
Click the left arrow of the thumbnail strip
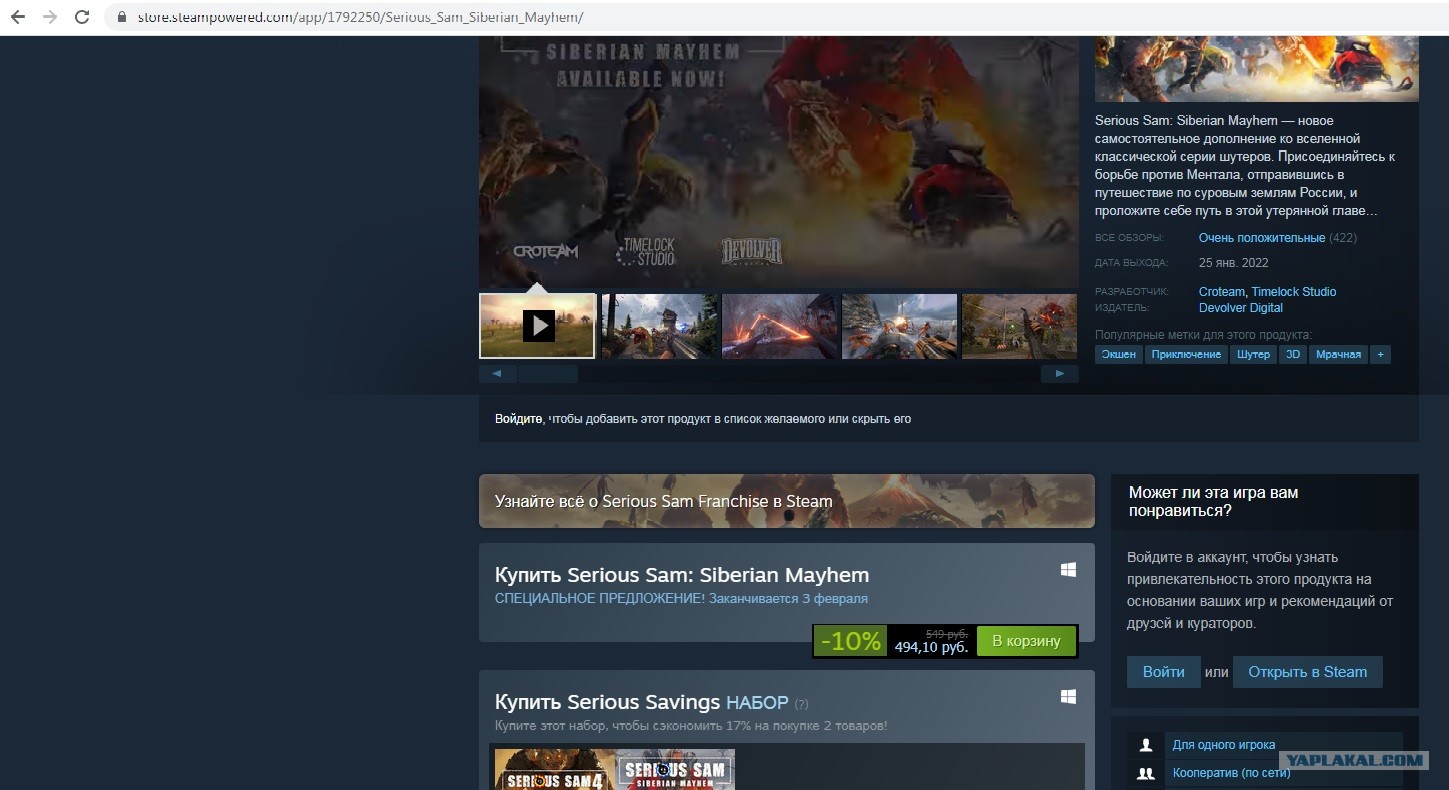pyautogui.click(x=498, y=374)
